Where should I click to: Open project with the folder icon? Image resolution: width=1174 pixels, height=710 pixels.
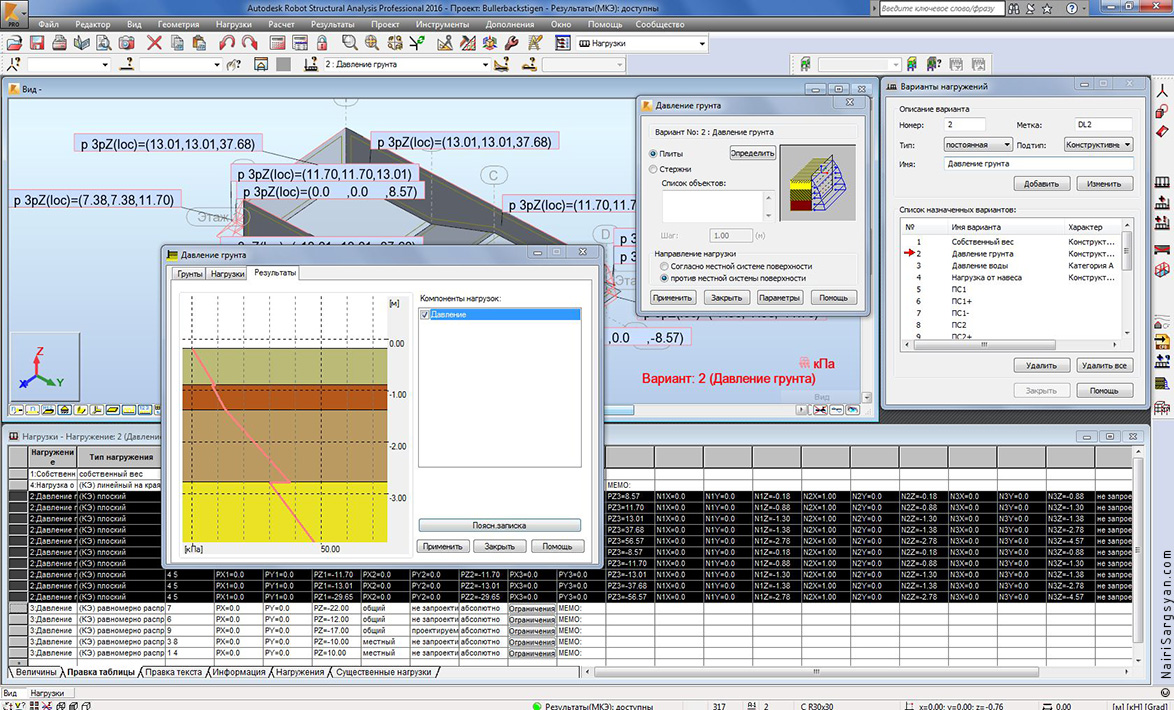[x=13, y=43]
